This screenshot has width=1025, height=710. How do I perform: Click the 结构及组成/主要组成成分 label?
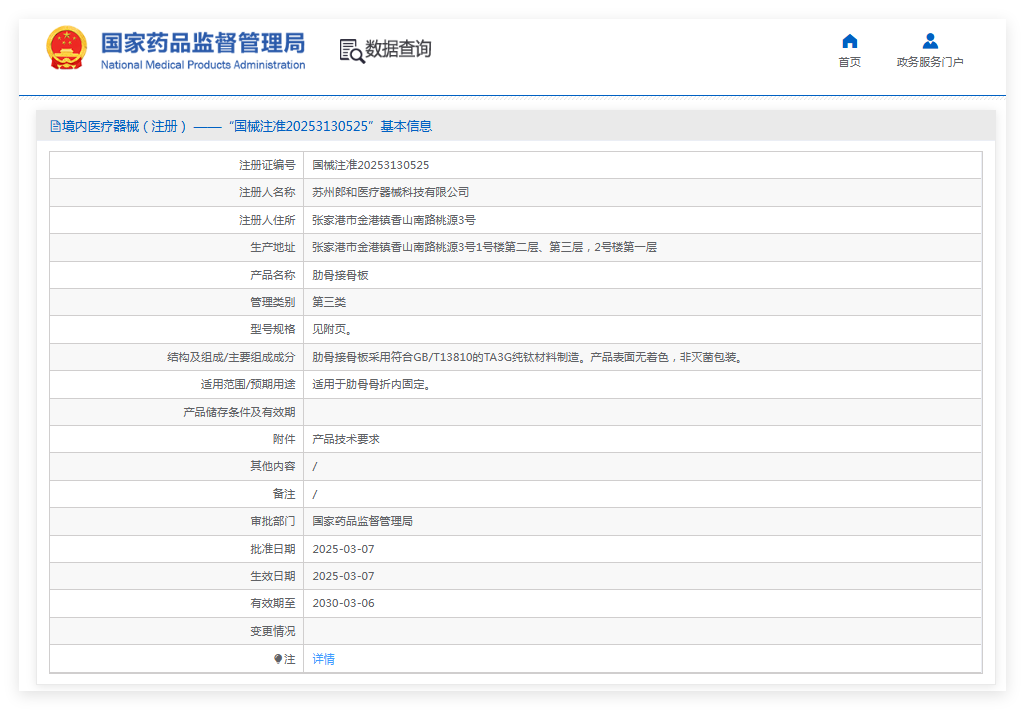(x=231, y=357)
